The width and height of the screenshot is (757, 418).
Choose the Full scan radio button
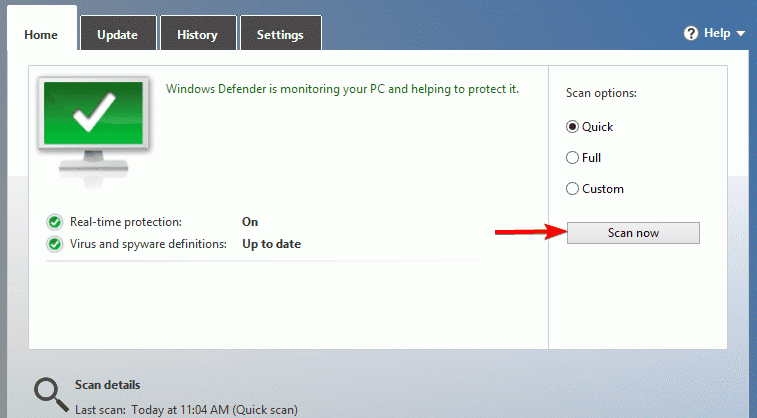[573, 158]
